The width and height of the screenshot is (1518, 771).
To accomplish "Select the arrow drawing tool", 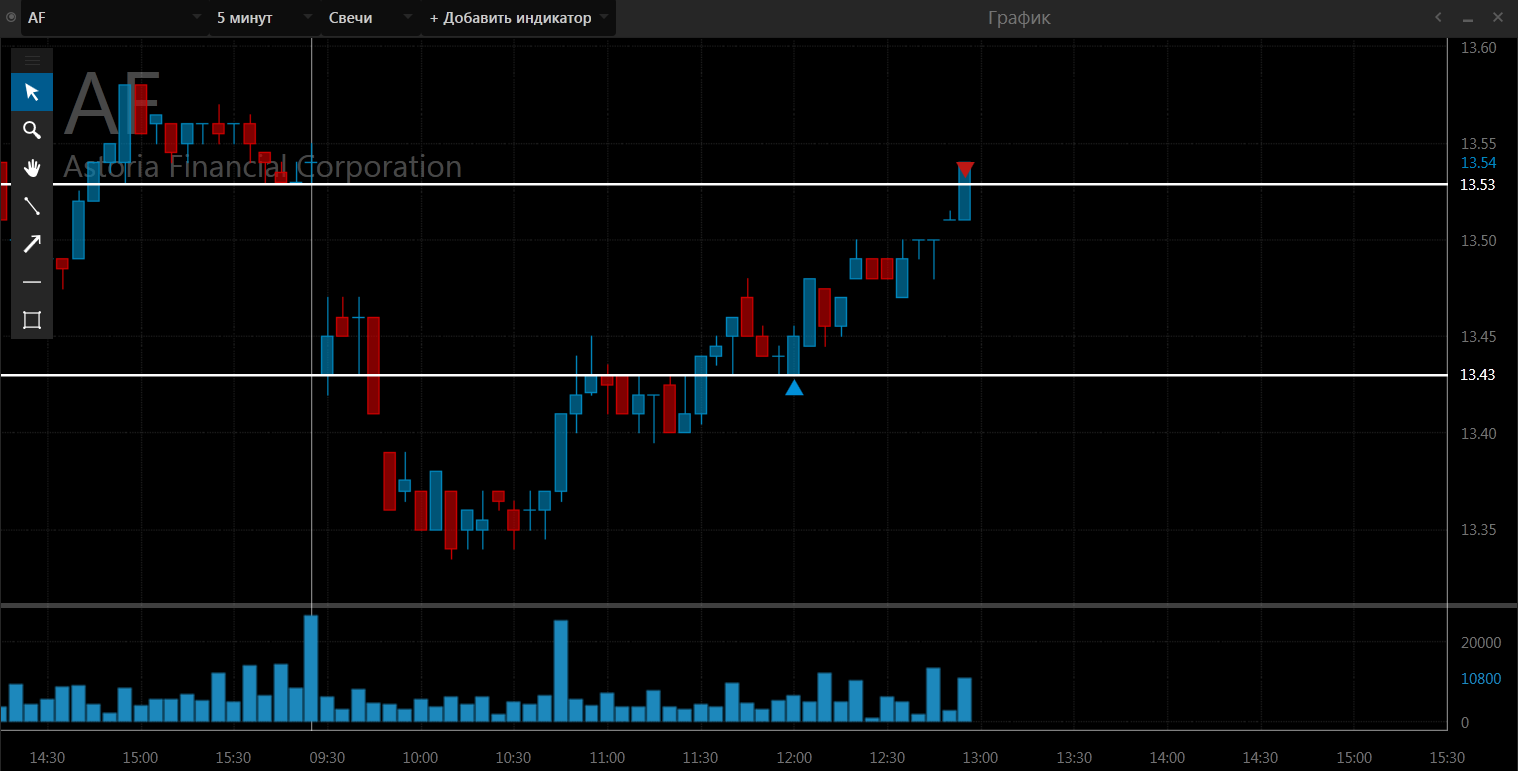I will 32,244.
